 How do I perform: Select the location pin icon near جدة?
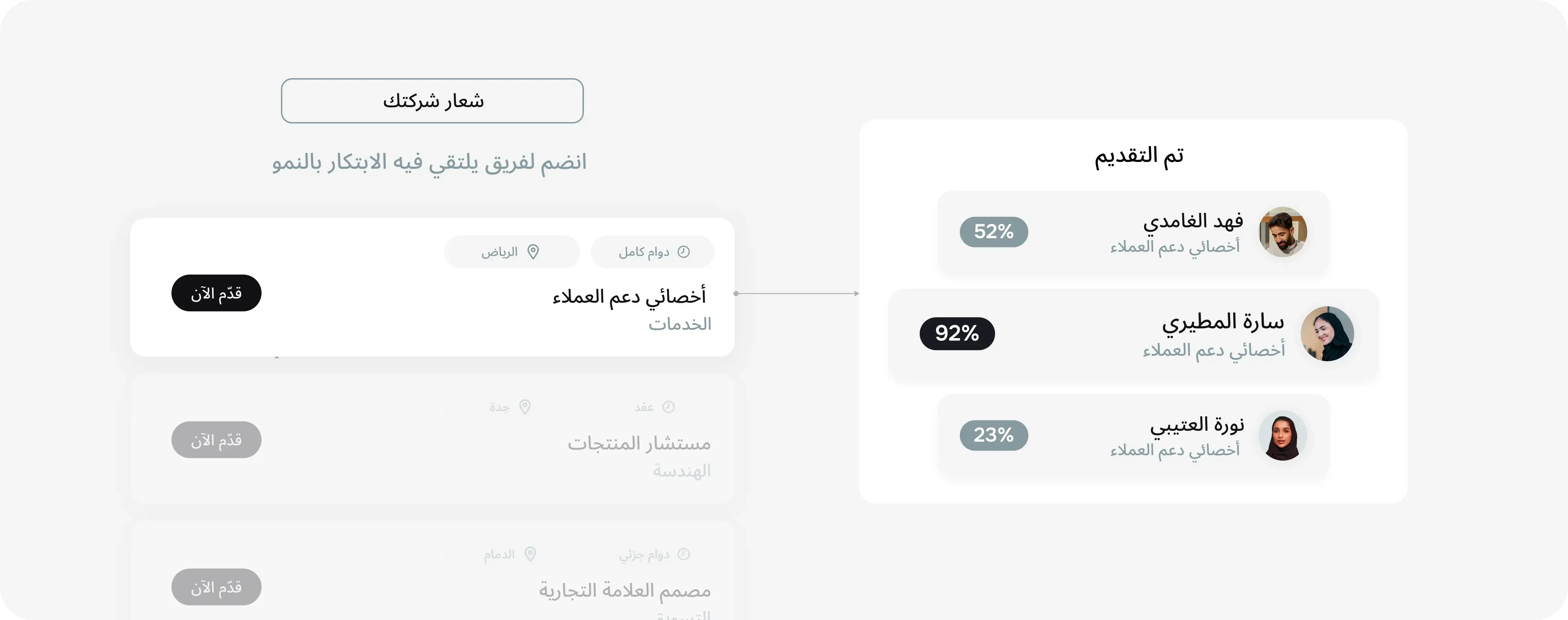point(525,407)
